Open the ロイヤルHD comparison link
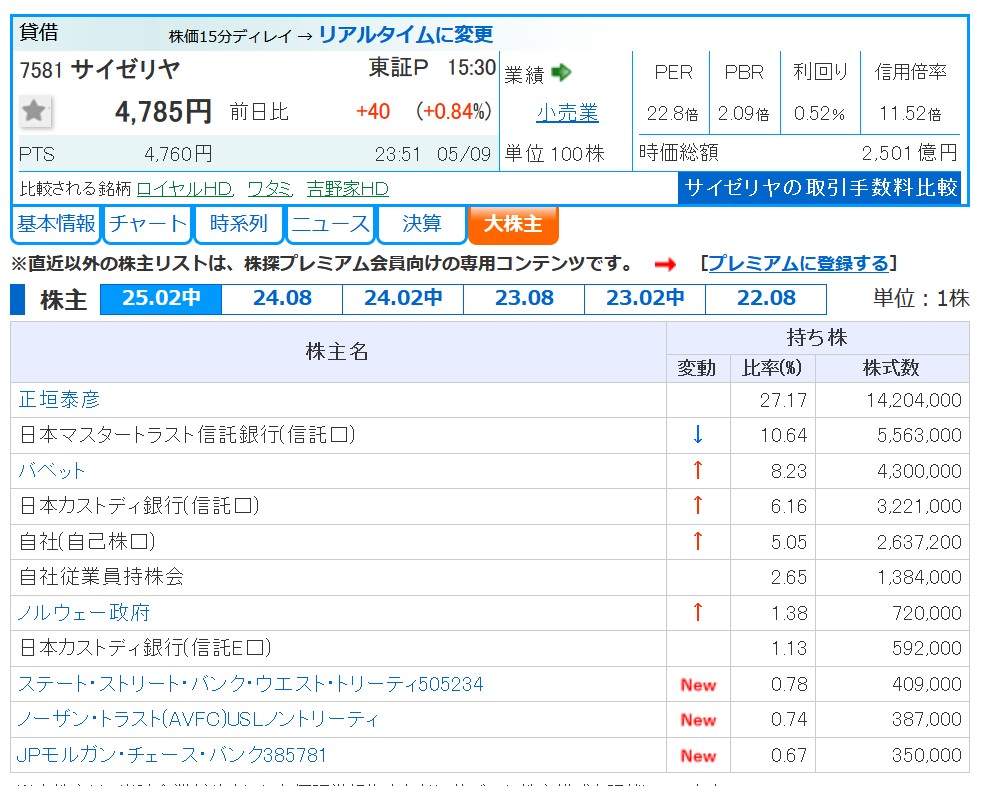982x786 pixels. point(185,189)
